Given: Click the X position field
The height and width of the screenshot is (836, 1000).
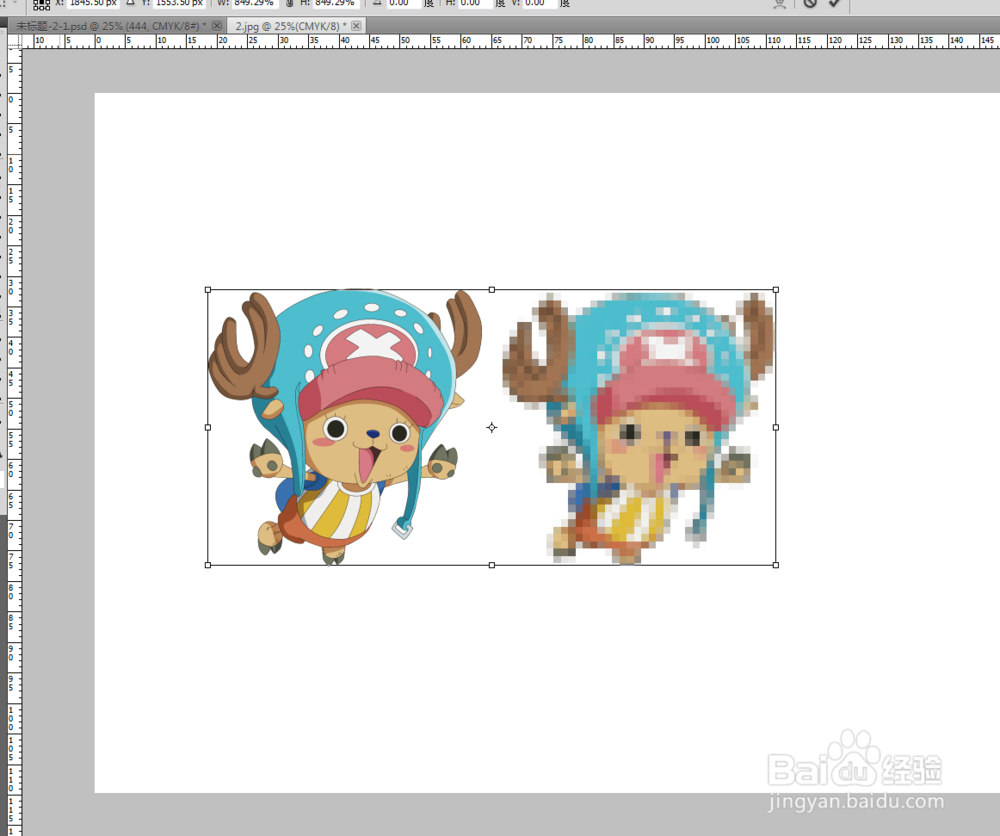Looking at the screenshot, I should click(x=93, y=3).
